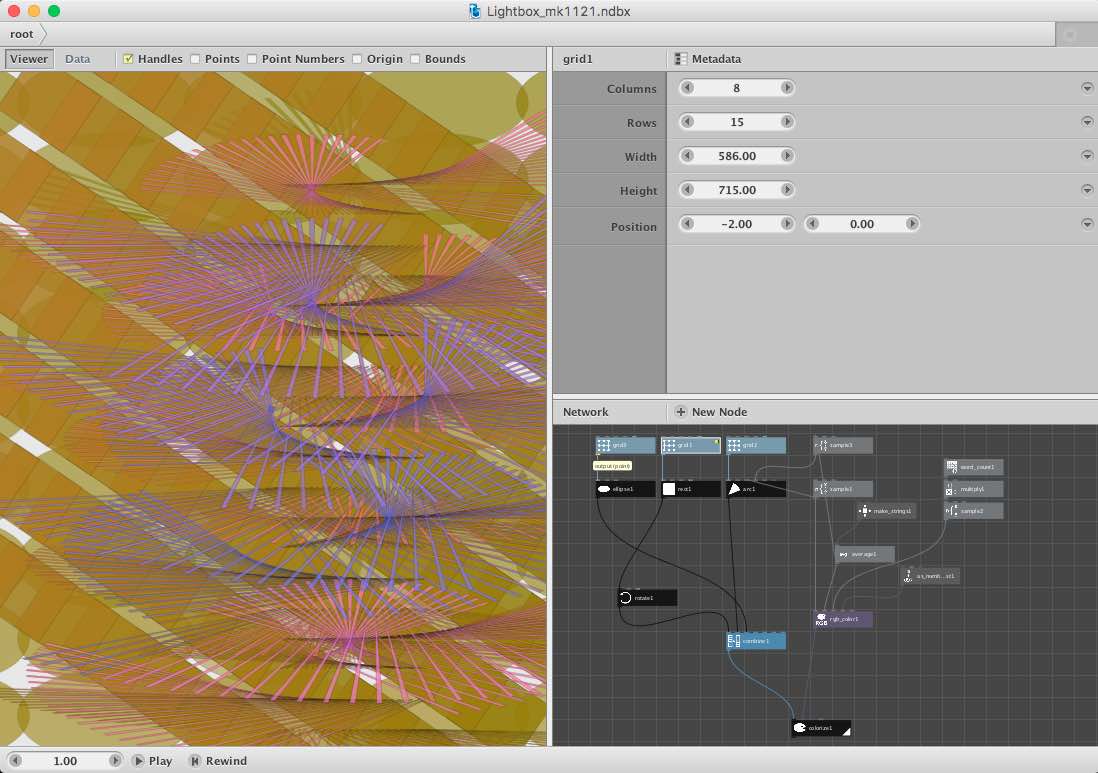Switch to the Viewer tab

[x=29, y=59]
